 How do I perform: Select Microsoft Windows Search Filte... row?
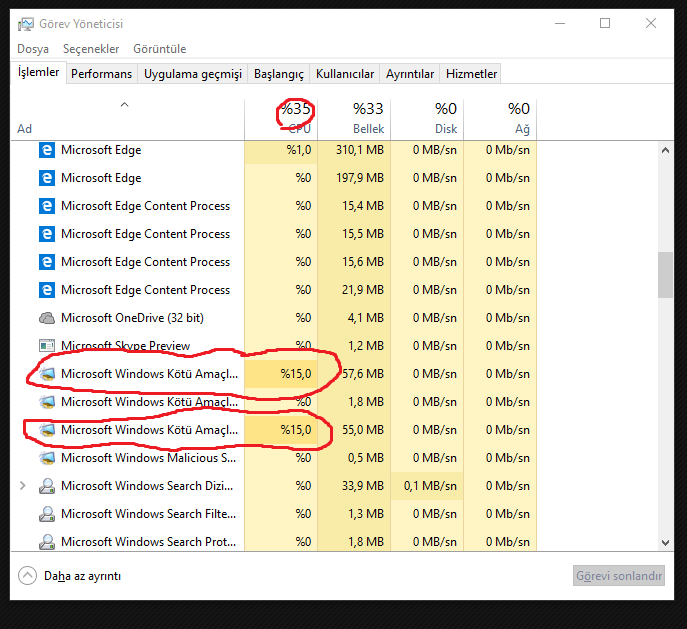pyautogui.click(x=274, y=514)
